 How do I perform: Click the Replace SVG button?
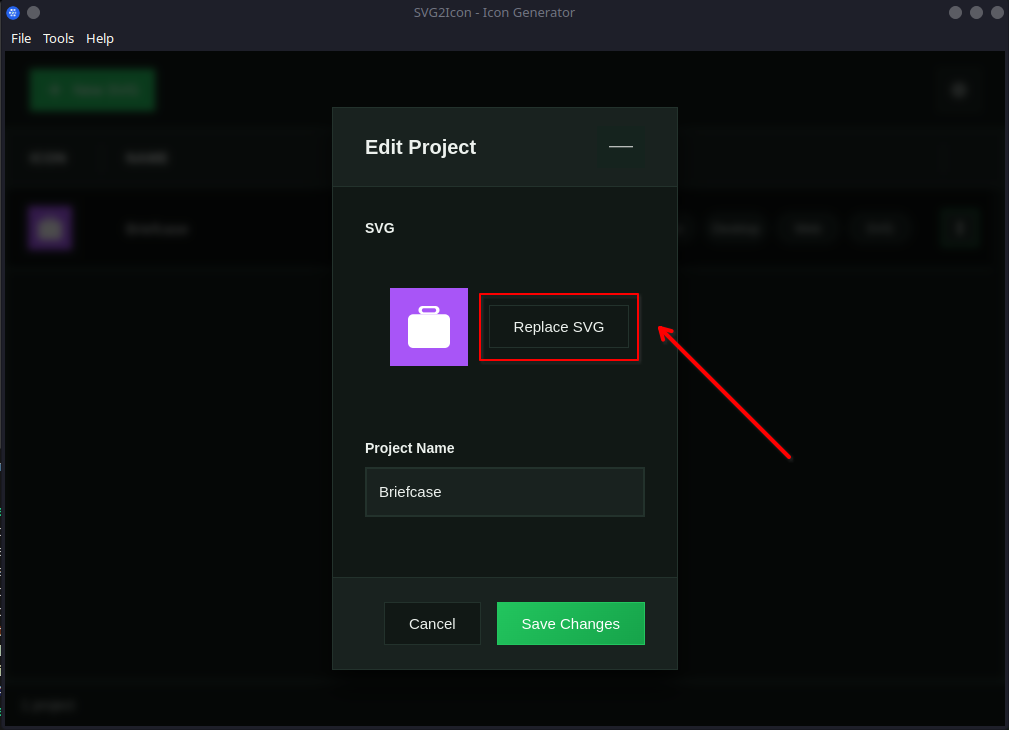558,327
